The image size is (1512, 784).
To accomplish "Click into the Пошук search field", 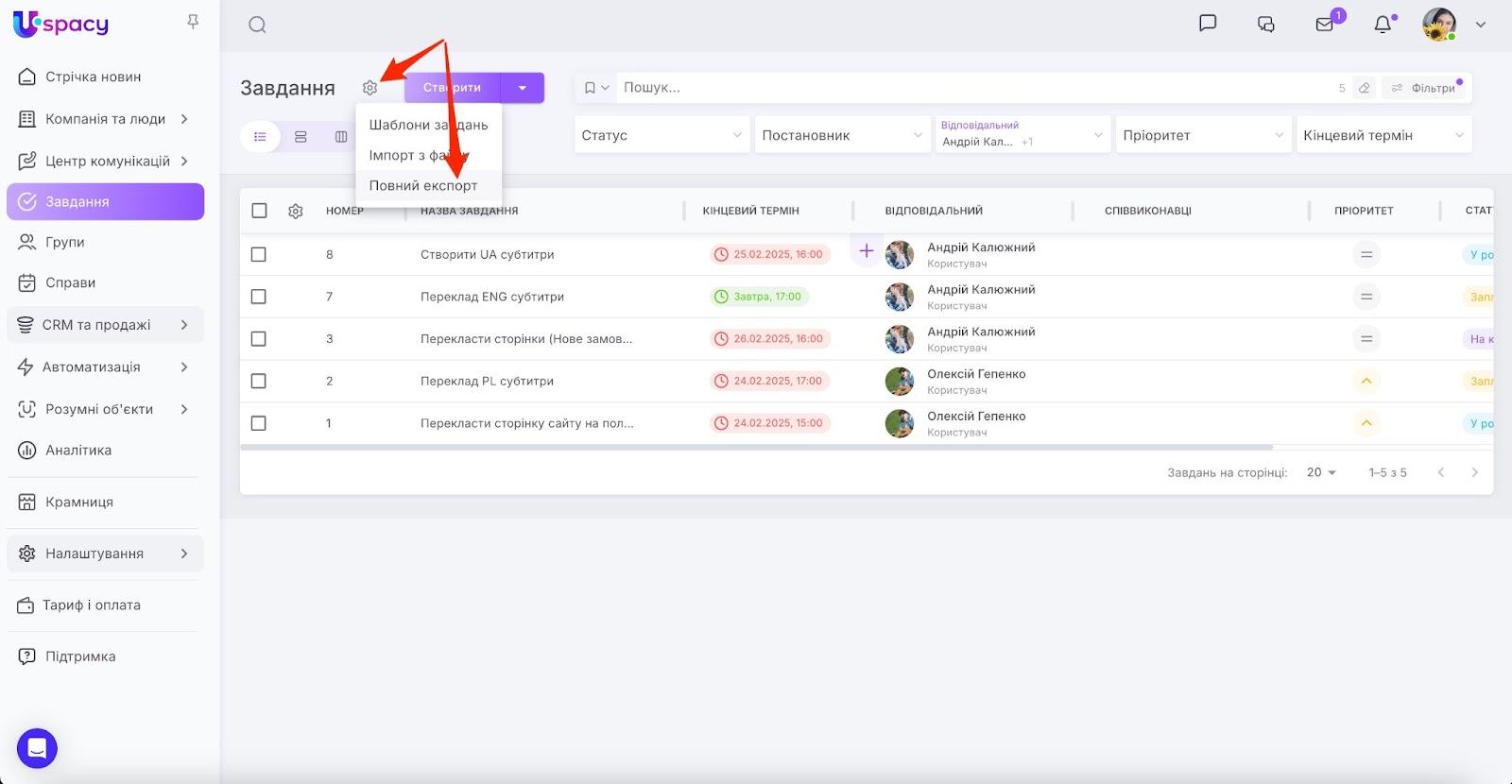I will coord(973,88).
